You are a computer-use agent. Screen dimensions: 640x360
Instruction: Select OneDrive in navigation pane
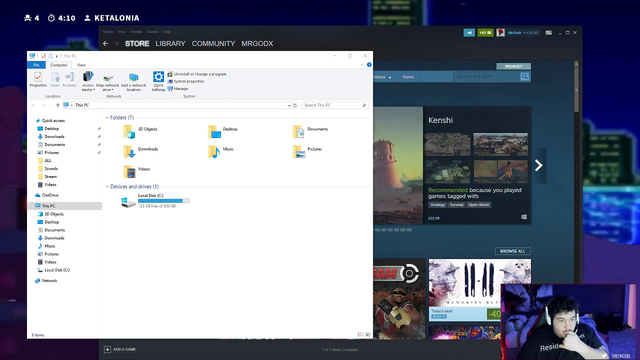pos(50,195)
